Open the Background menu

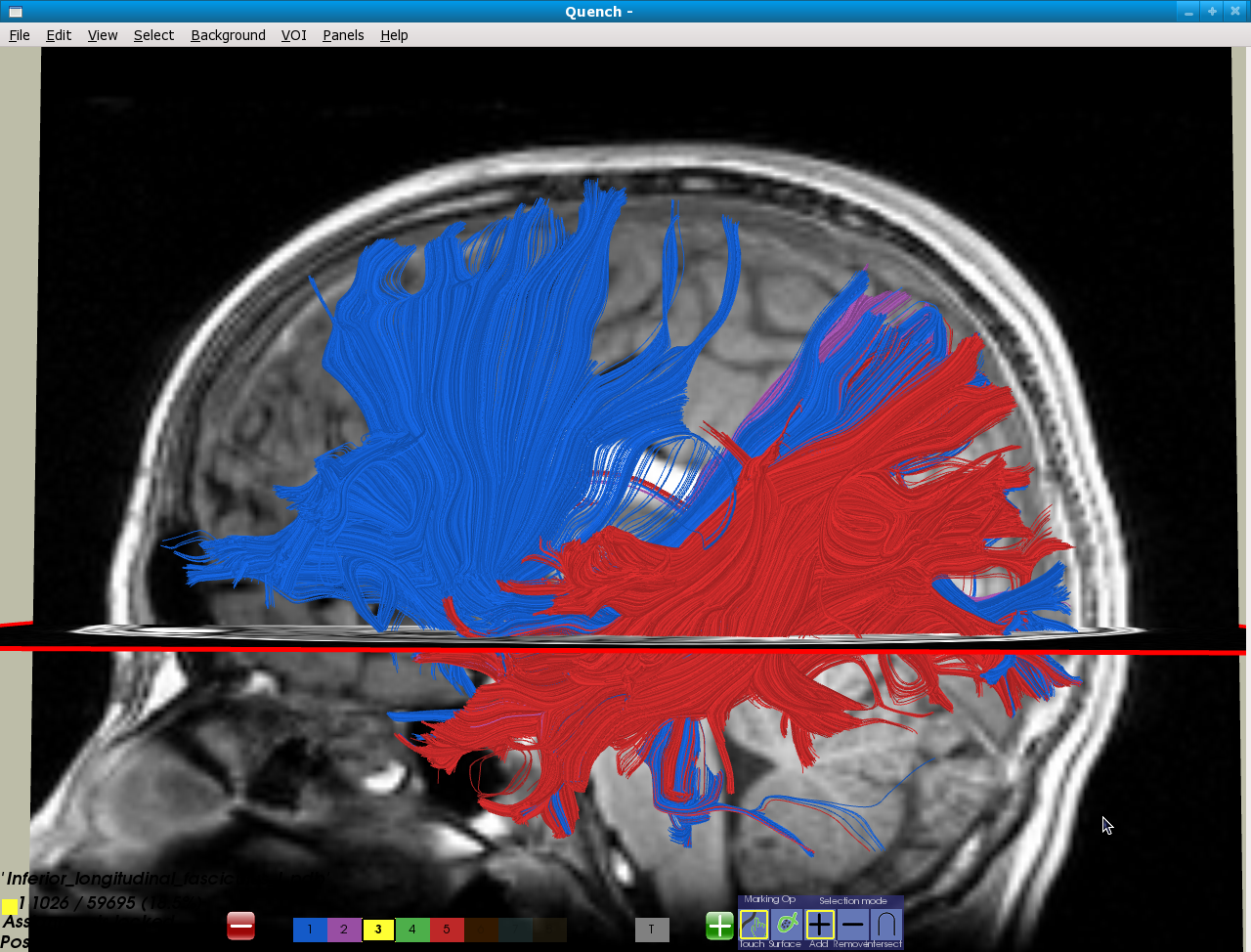(228, 35)
